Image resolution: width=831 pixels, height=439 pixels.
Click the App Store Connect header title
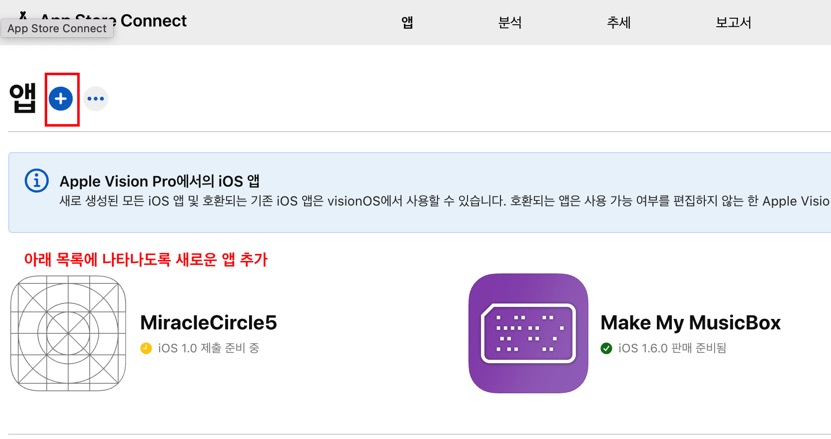click(113, 21)
